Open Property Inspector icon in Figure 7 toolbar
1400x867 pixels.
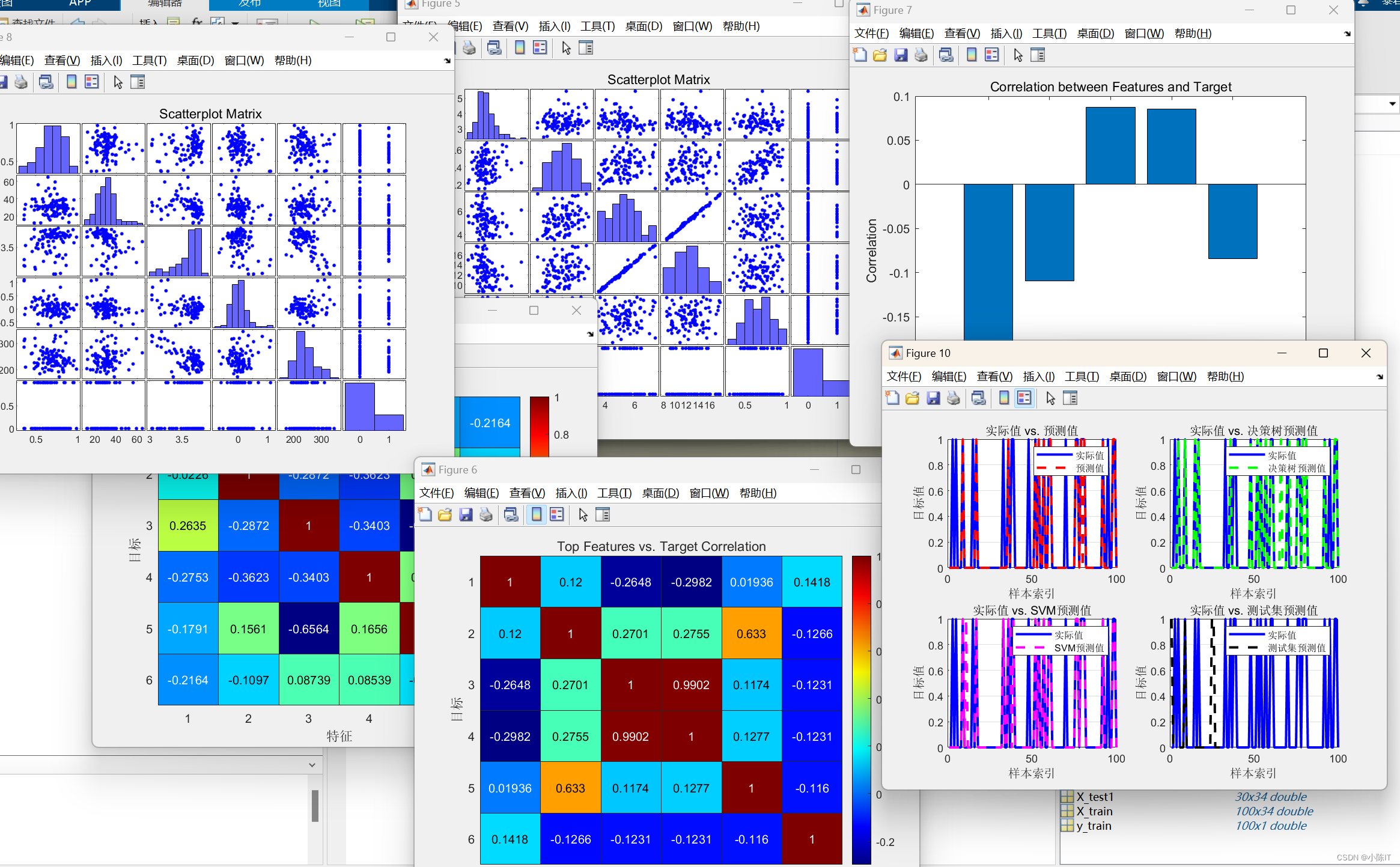[x=1038, y=55]
